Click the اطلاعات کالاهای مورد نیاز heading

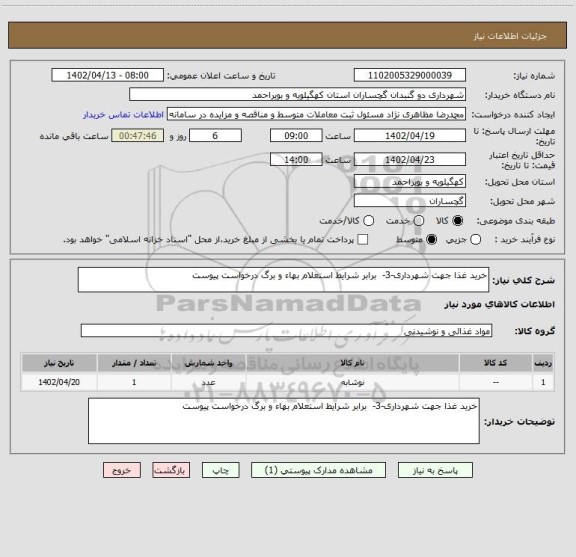(500, 304)
